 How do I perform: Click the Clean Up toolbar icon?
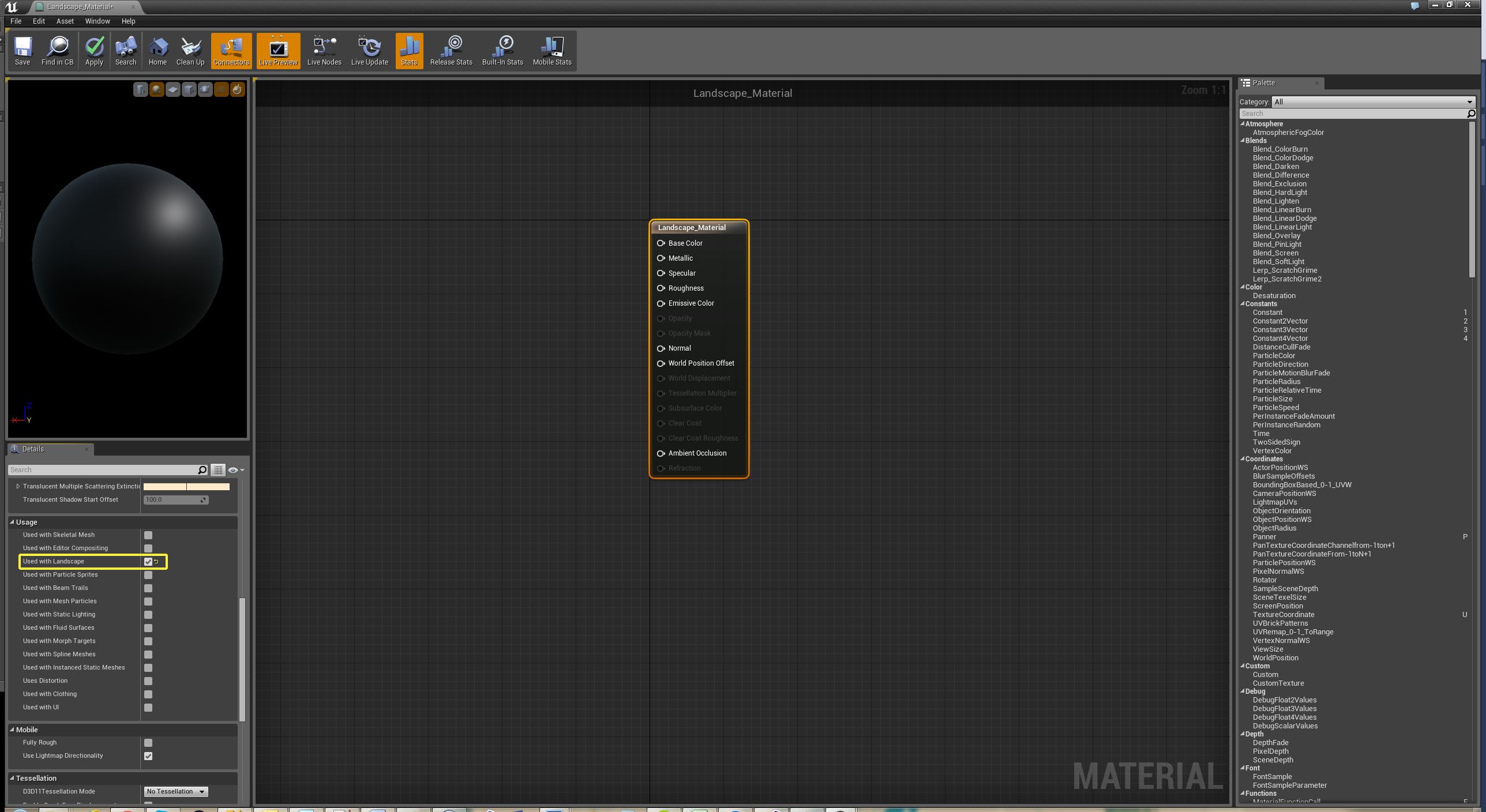(190, 50)
